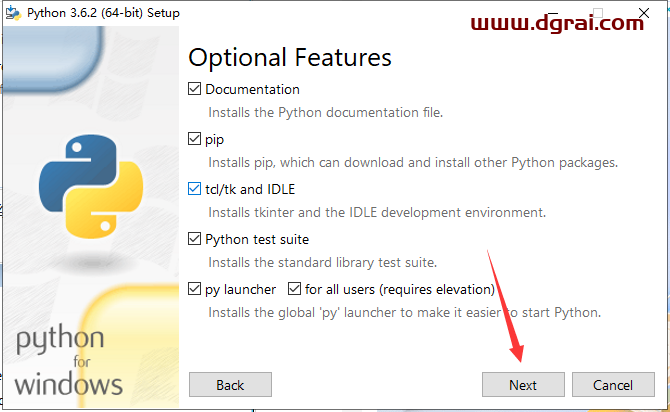This screenshot has width=670, height=412.
Task: Toggle the tcl/tk and IDLE checkbox
Action: [194, 189]
